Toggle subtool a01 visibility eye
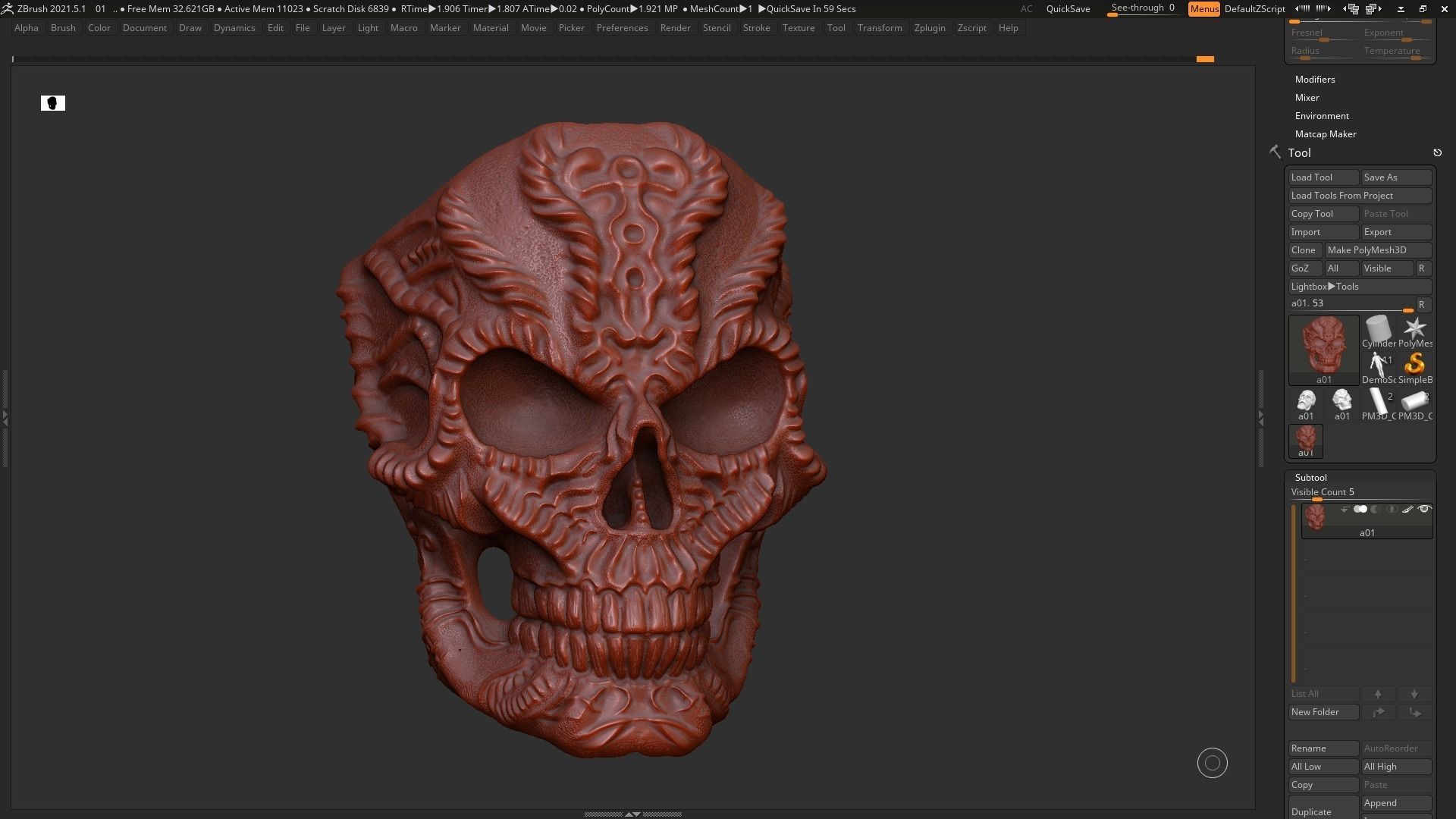1456x819 pixels. click(x=1424, y=510)
